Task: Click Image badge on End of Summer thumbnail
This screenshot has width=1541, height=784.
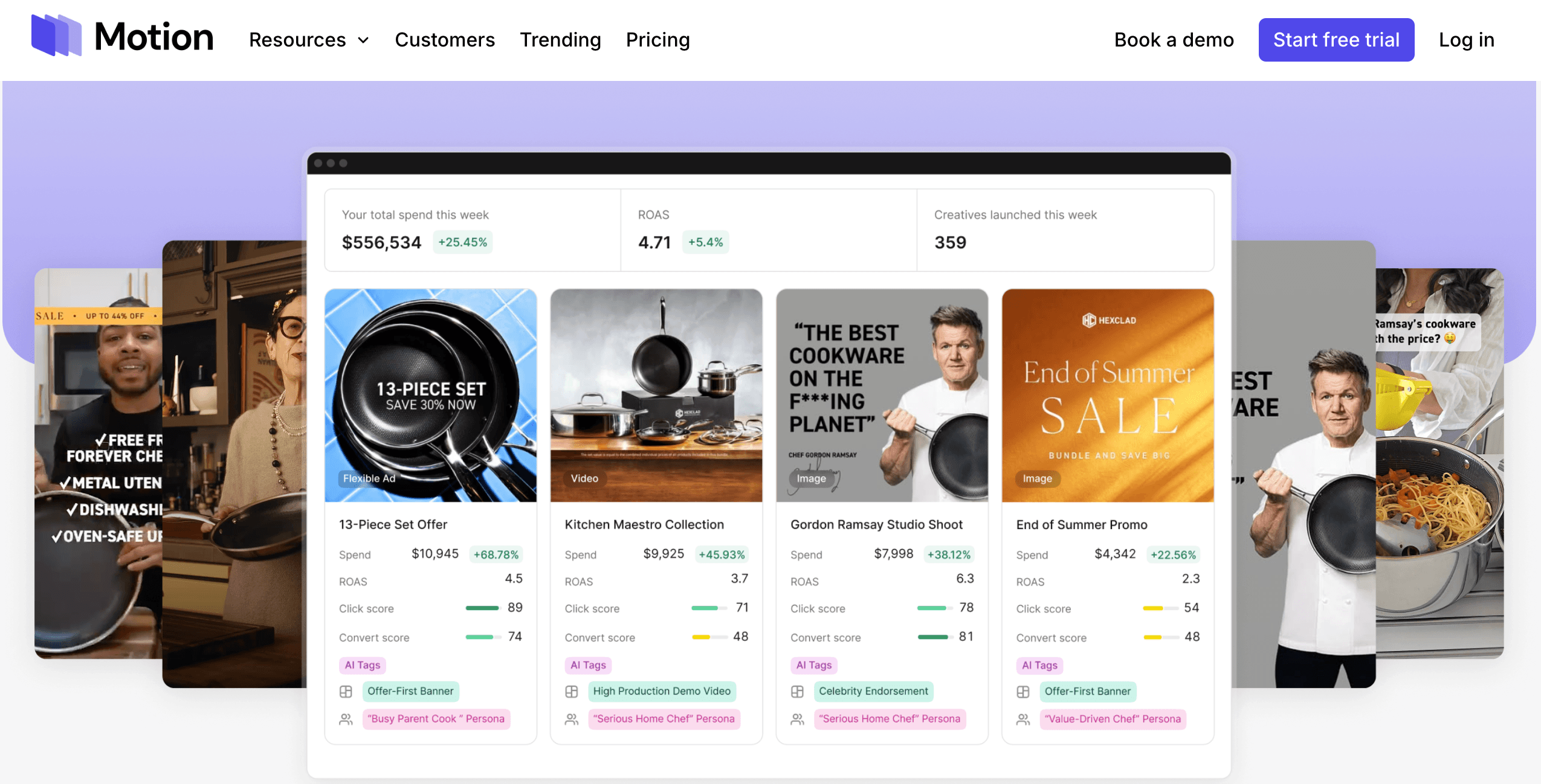Action: (1037, 478)
